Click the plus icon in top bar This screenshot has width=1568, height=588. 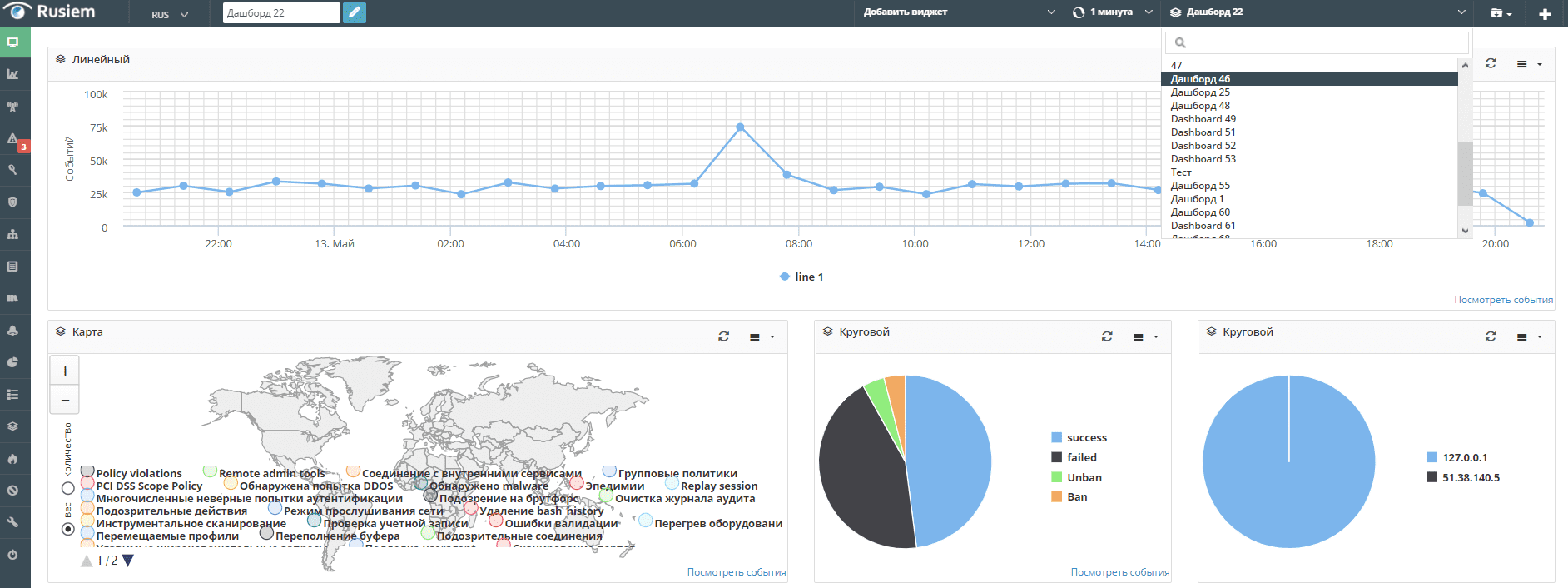(1545, 13)
